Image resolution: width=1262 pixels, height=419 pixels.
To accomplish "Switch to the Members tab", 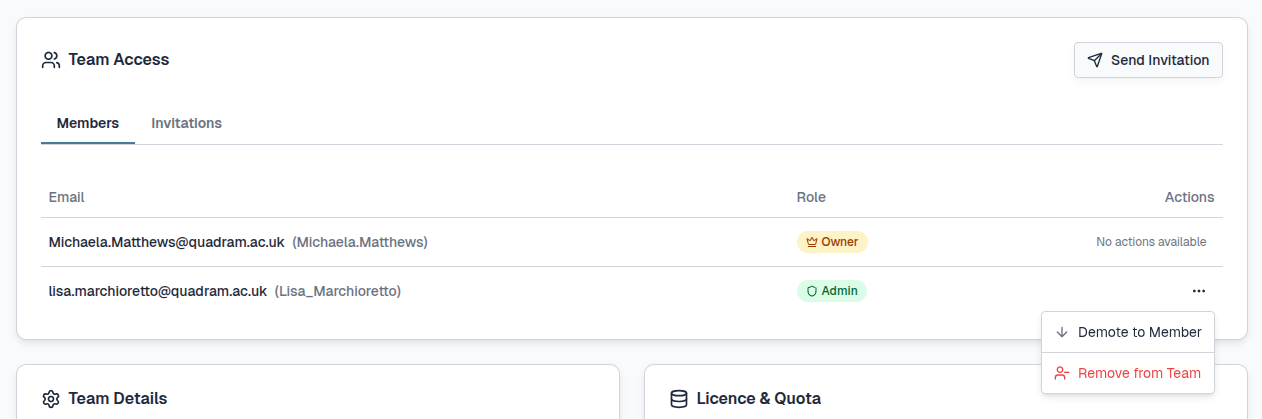I will pos(88,123).
